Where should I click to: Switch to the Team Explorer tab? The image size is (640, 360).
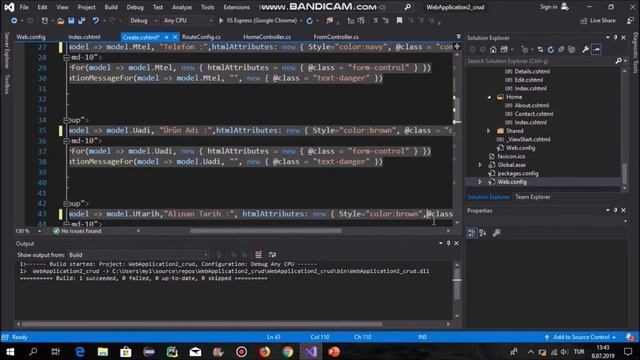coord(533,197)
